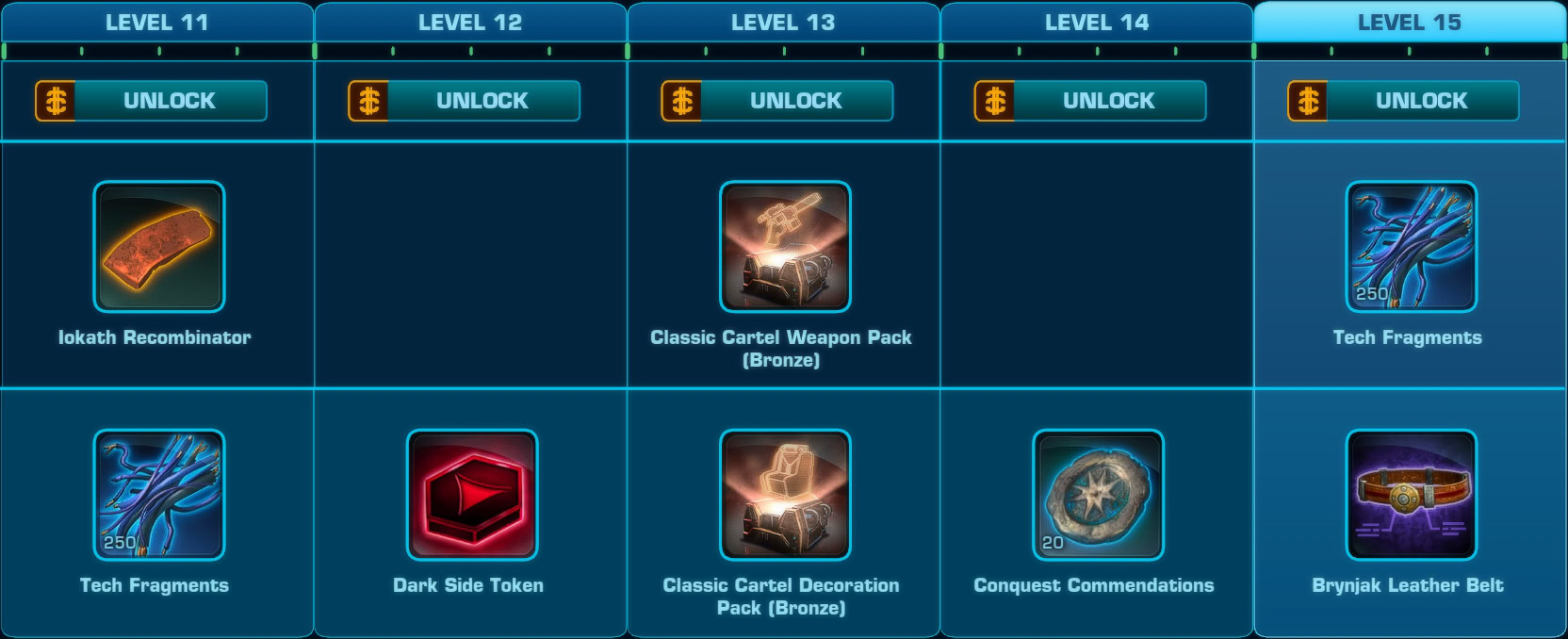The height and width of the screenshot is (639, 1568).
Task: Click the Level 15 Tech Fragments icon
Action: [1412, 247]
